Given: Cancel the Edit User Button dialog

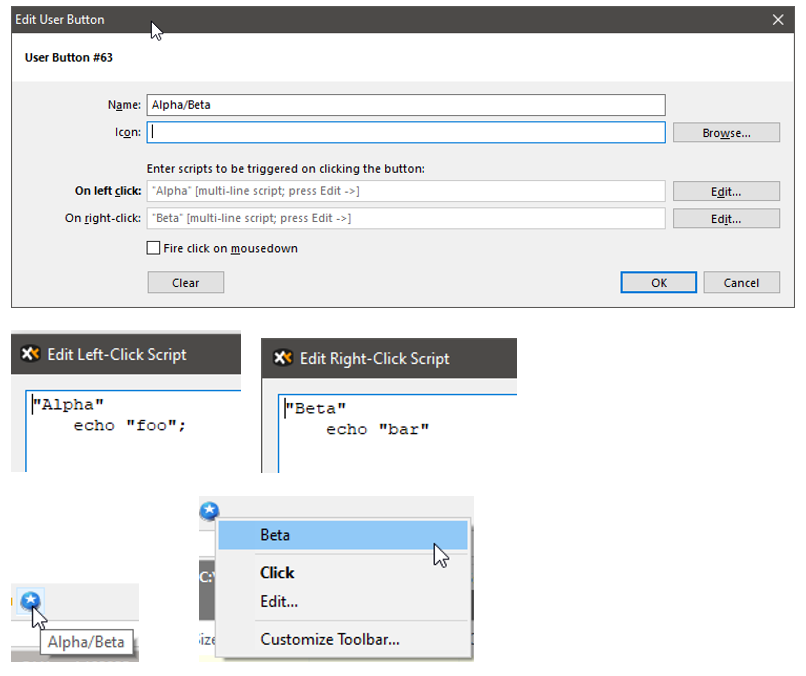Looking at the screenshot, I should [x=741, y=283].
